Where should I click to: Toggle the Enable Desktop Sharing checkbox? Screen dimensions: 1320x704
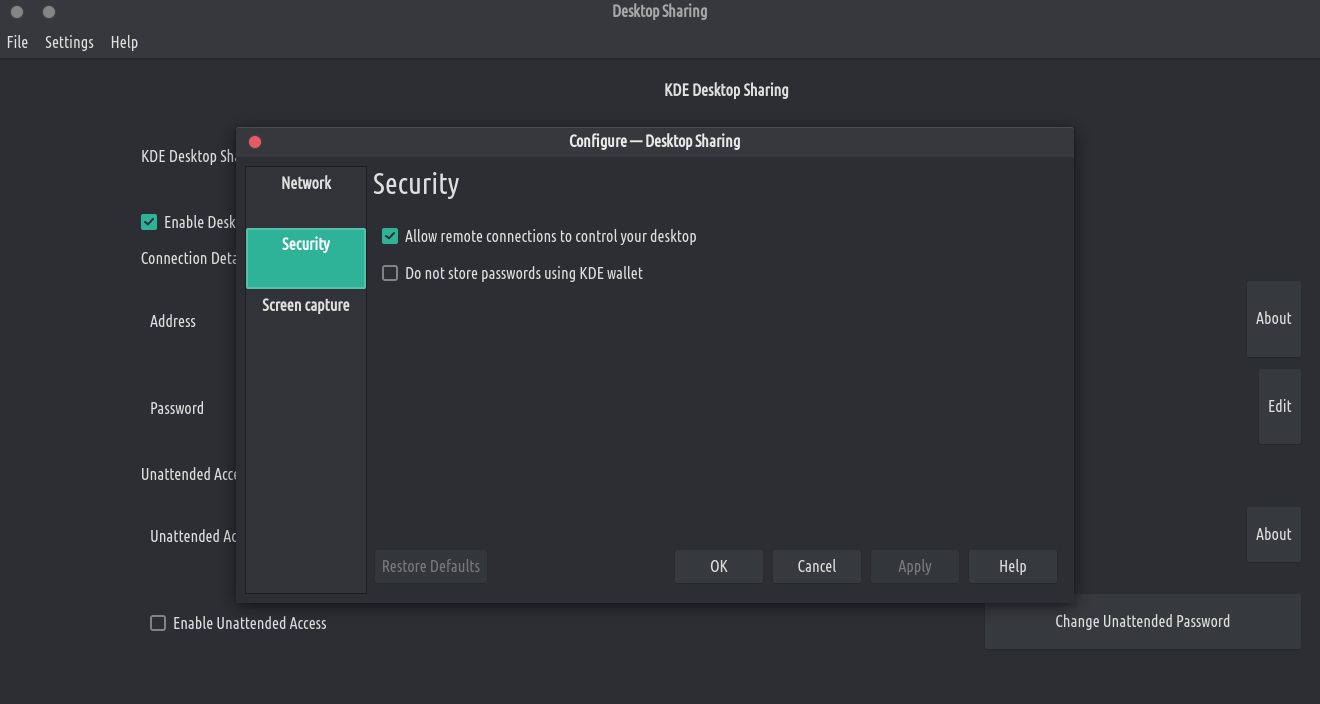click(150, 222)
